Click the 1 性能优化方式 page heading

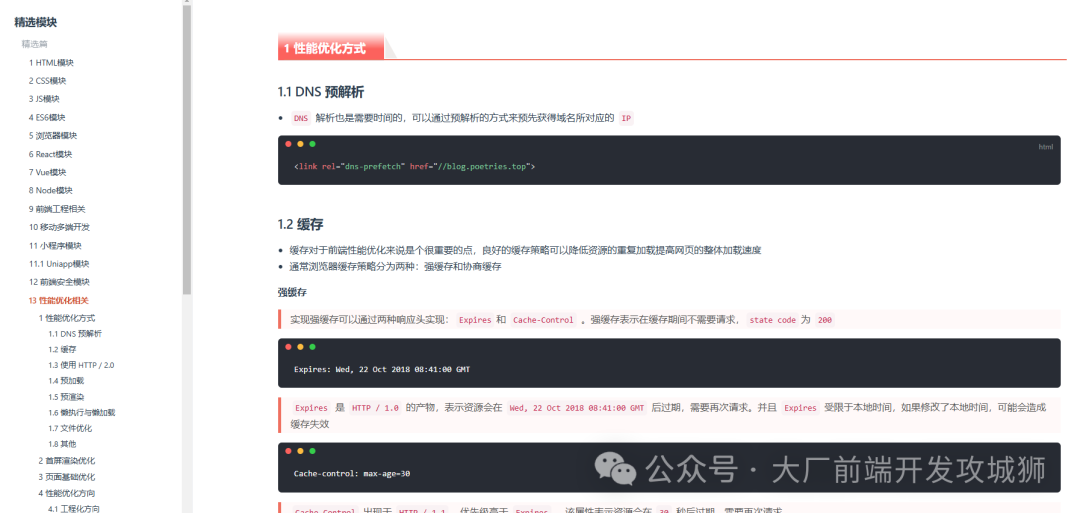[x=324, y=48]
